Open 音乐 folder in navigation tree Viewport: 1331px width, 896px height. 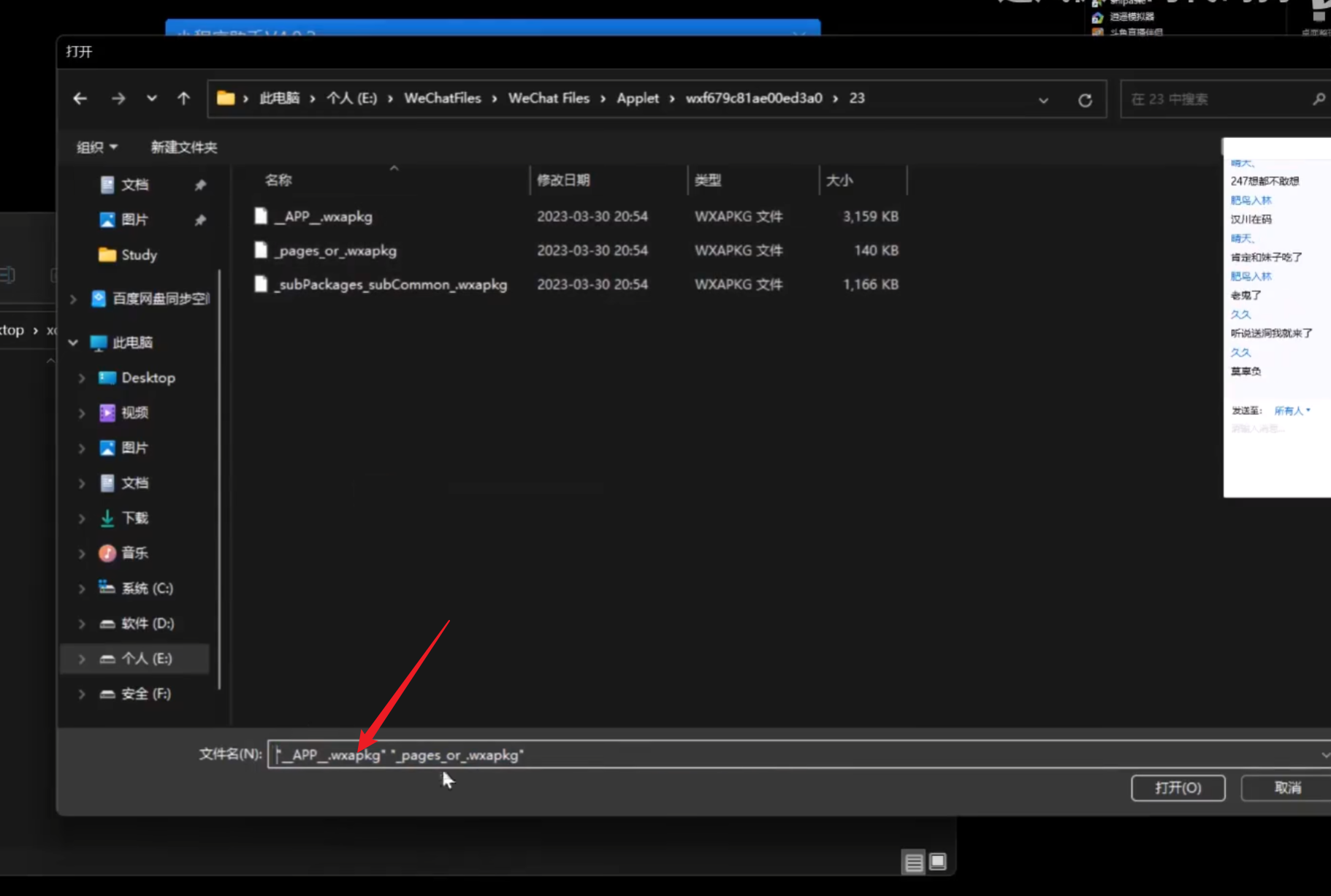(134, 553)
